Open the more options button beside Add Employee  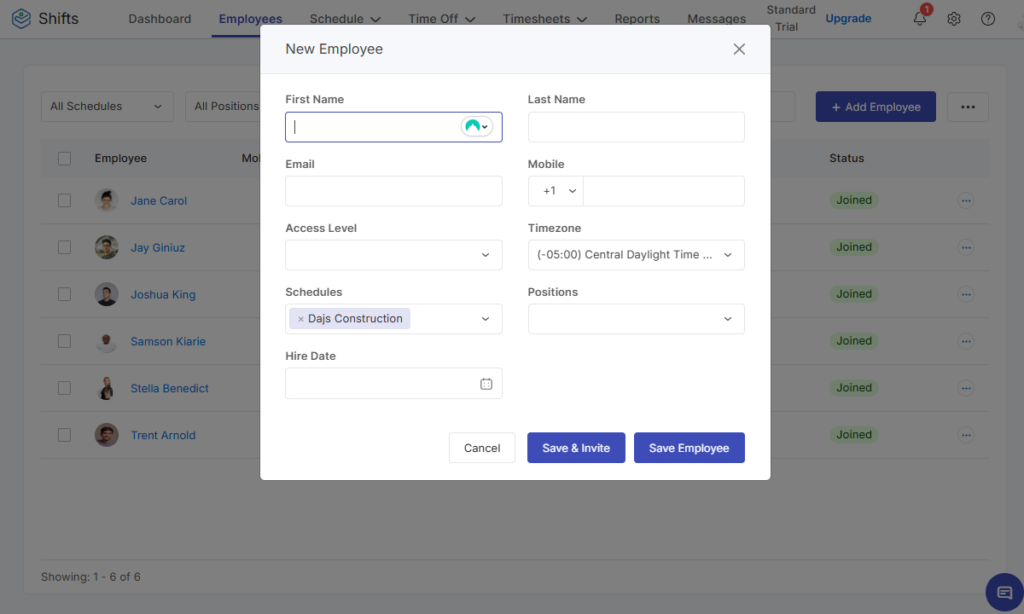coord(967,106)
